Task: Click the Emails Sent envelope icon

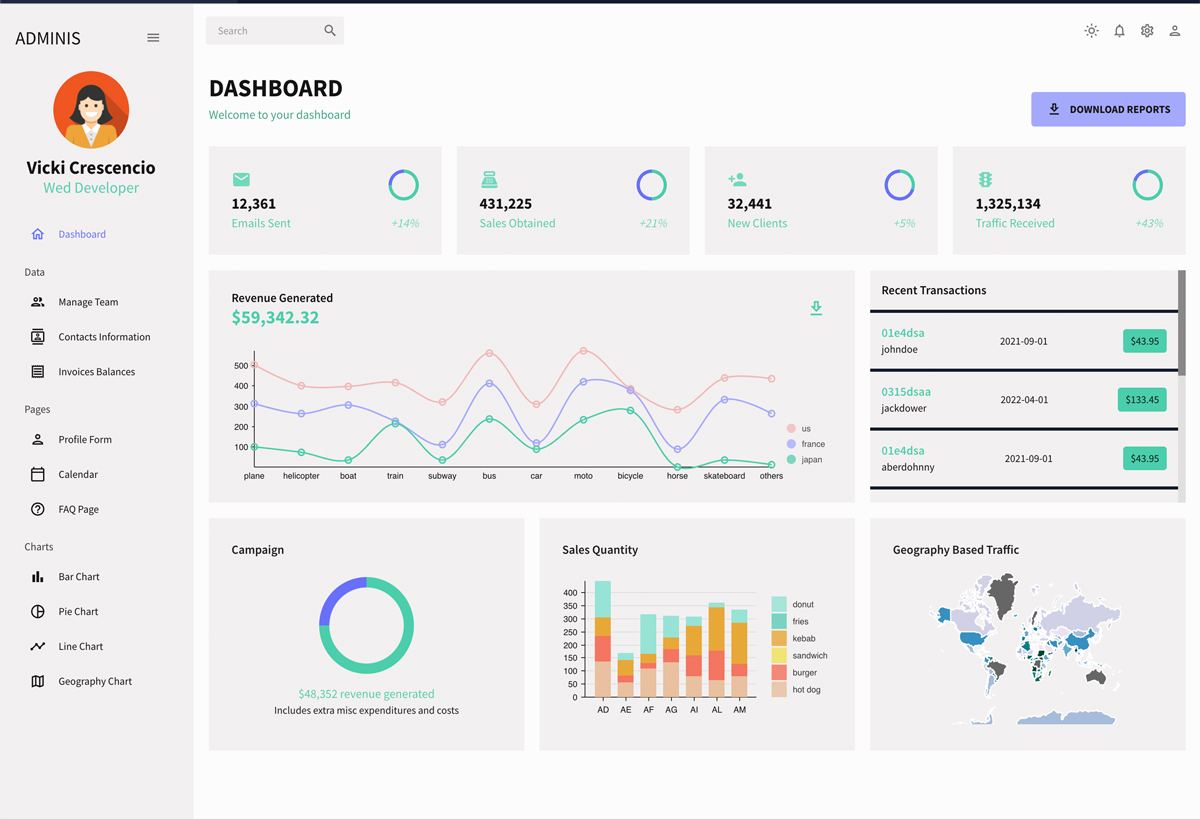Action: tap(241, 180)
